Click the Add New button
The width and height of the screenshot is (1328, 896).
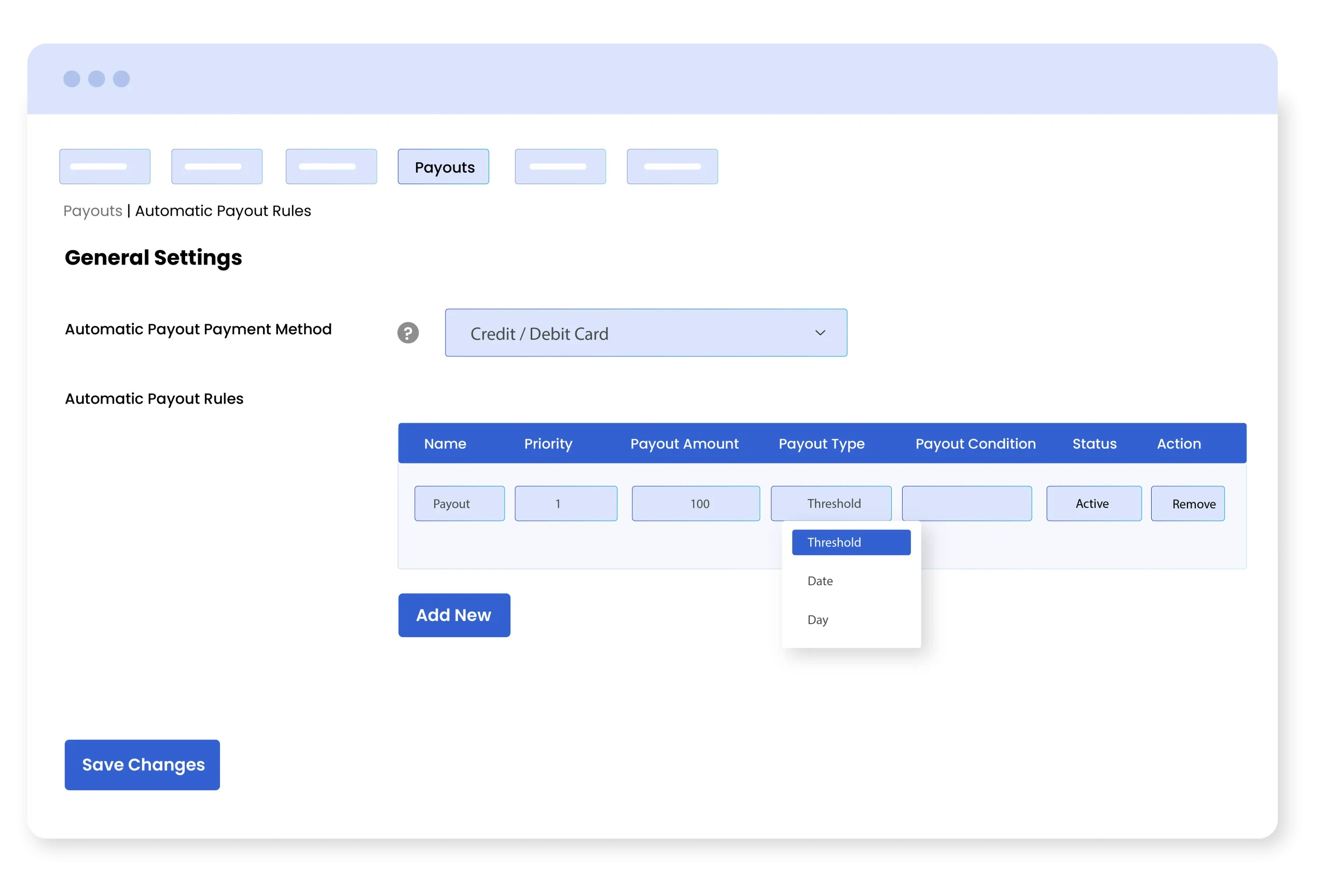point(454,615)
